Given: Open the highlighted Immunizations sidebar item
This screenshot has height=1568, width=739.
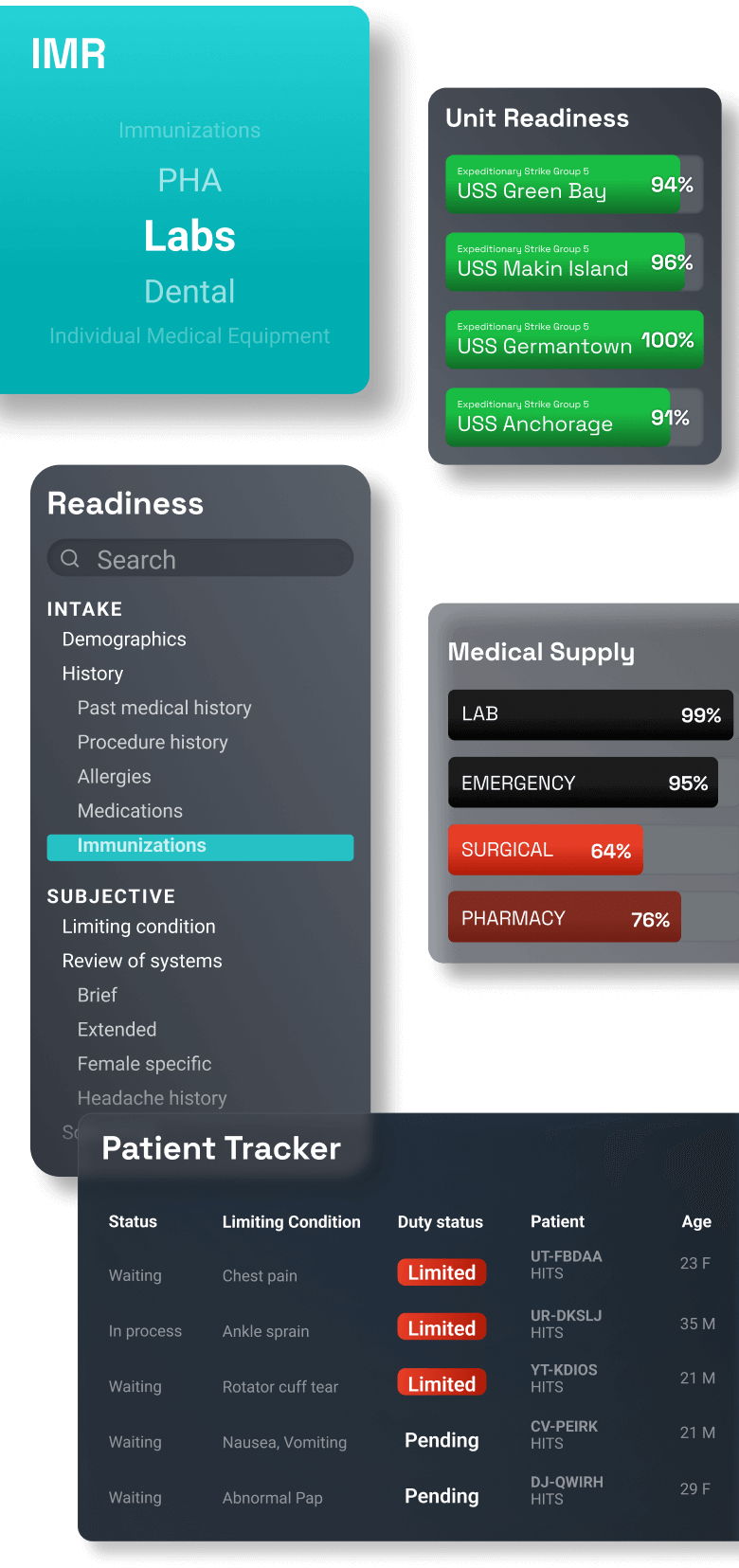Looking at the screenshot, I should (200, 846).
